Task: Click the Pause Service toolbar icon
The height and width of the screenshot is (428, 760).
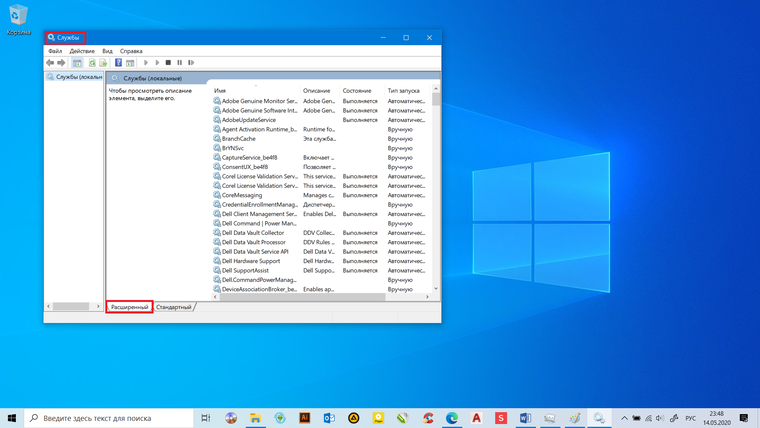Action: [180, 63]
